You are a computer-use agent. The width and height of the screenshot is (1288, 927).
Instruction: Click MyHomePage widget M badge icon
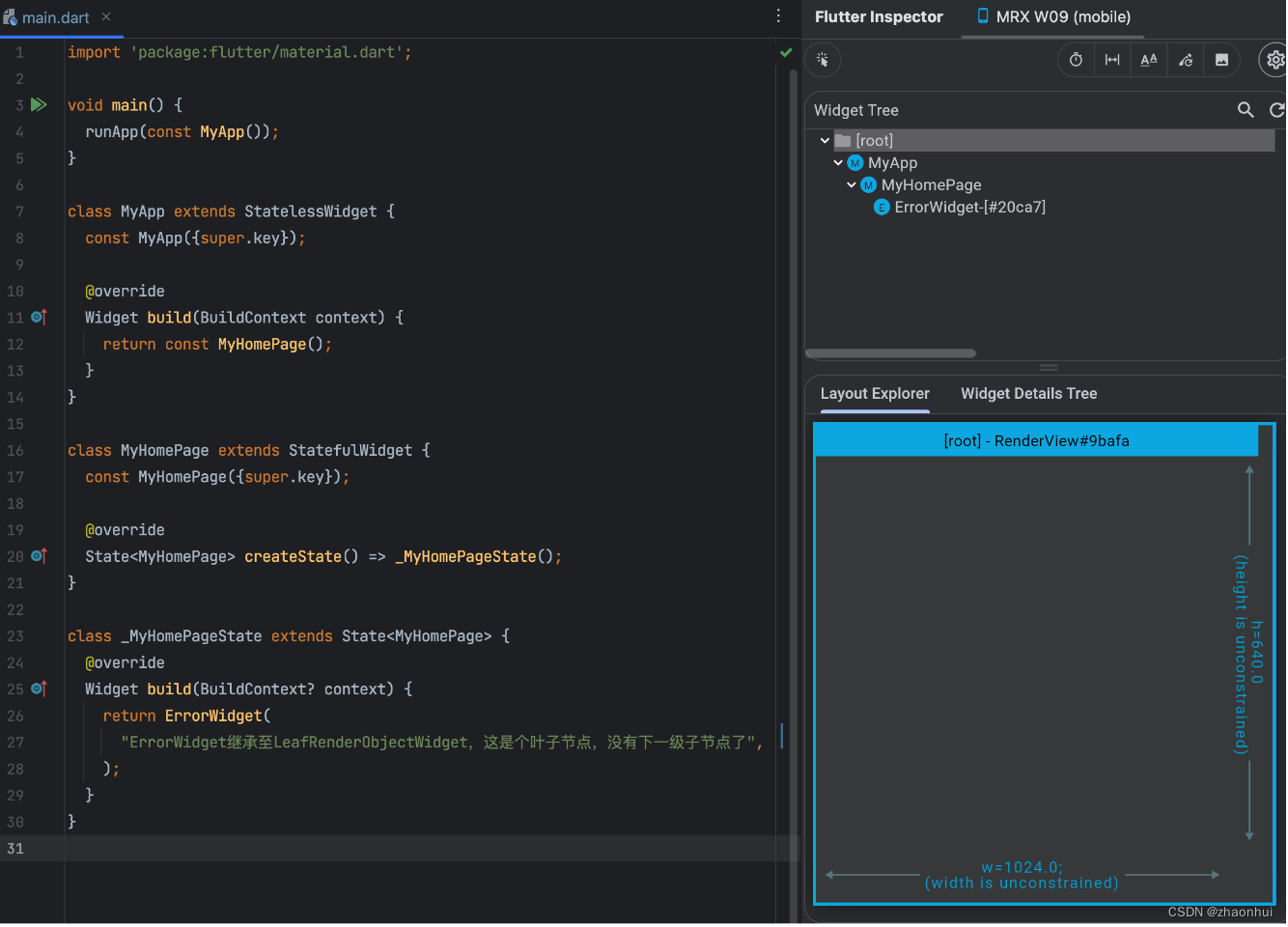click(x=868, y=185)
